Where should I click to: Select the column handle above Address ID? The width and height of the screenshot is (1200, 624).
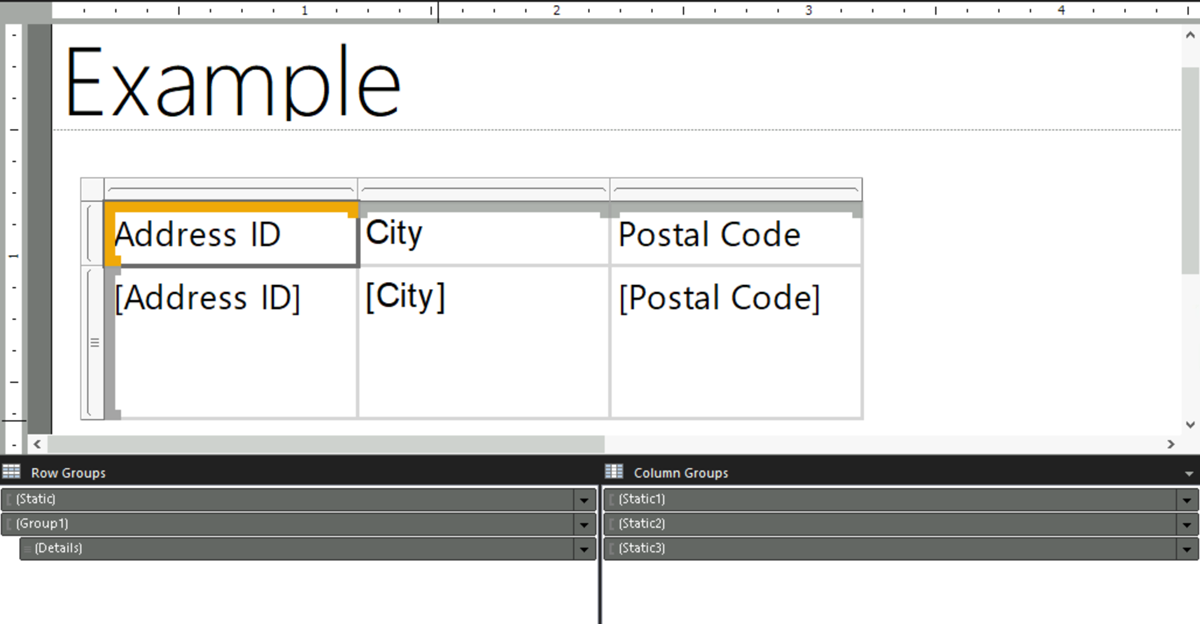[x=232, y=188]
